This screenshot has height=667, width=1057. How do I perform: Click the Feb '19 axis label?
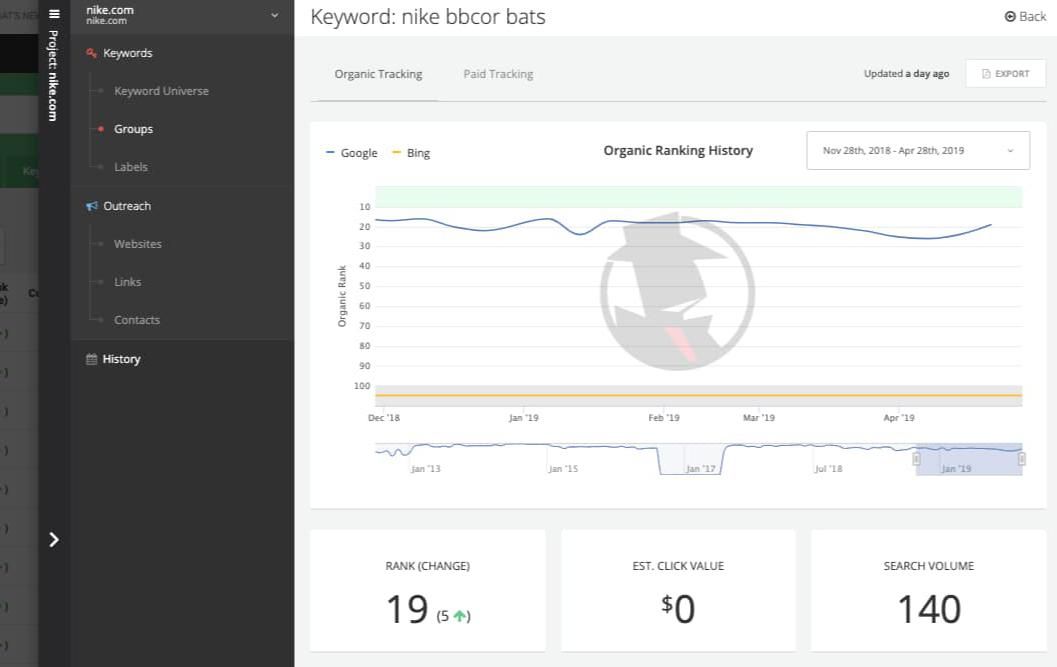click(x=664, y=417)
